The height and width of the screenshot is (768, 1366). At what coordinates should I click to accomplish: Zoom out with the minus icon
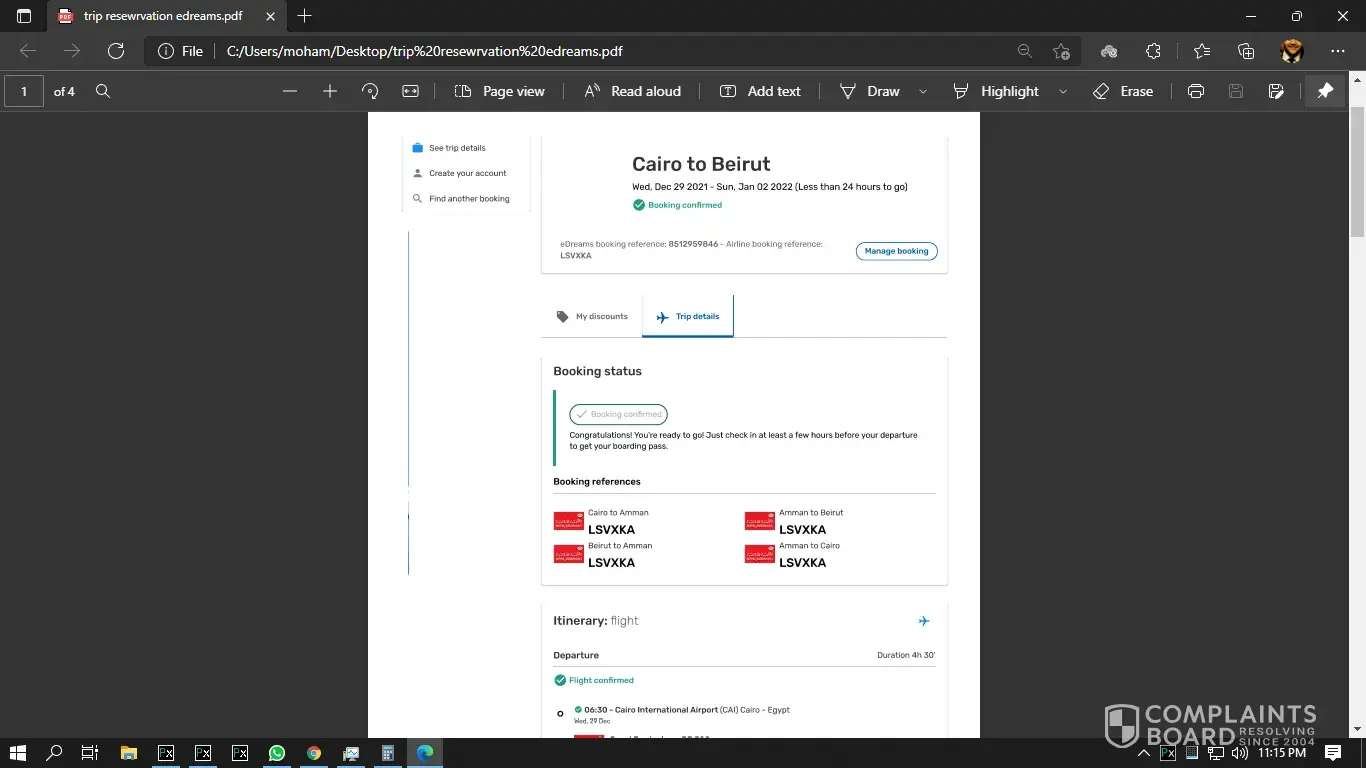[290, 91]
